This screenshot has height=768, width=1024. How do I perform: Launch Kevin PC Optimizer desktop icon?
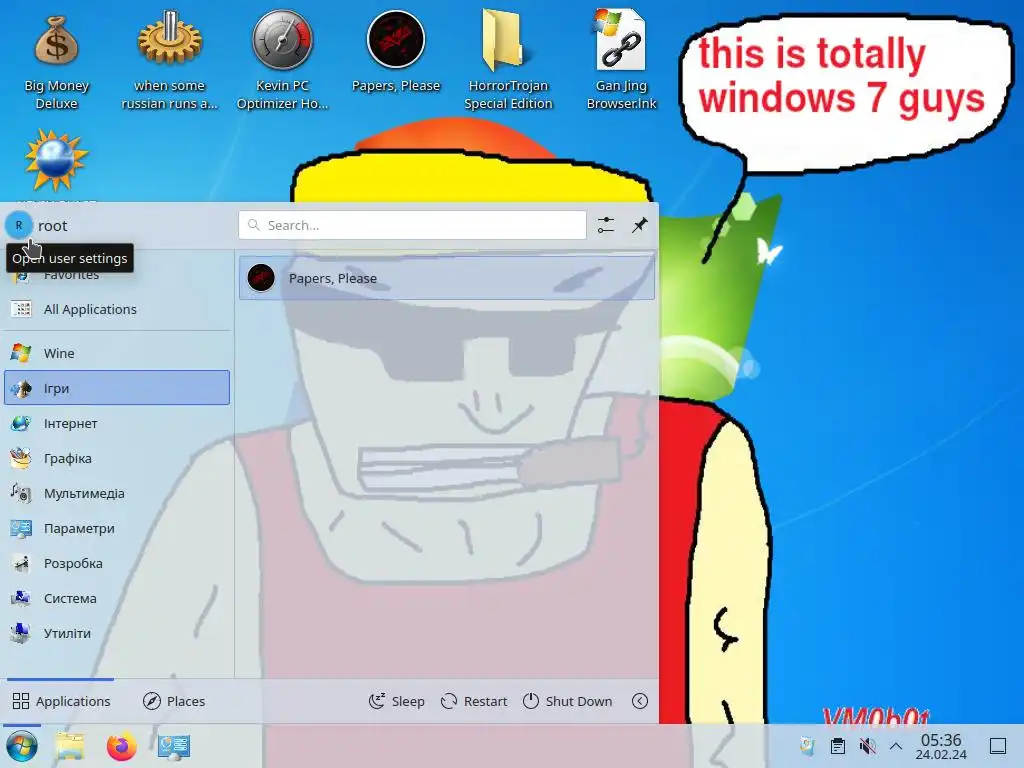coord(282,60)
